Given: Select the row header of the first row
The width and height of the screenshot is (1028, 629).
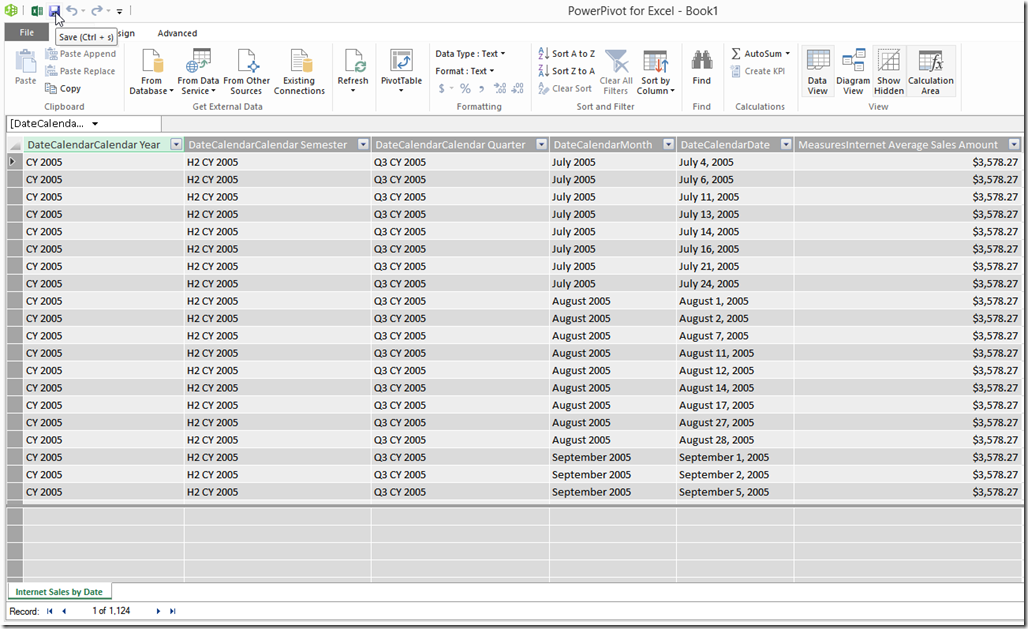Looking at the screenshot, I should click(14, 162).
